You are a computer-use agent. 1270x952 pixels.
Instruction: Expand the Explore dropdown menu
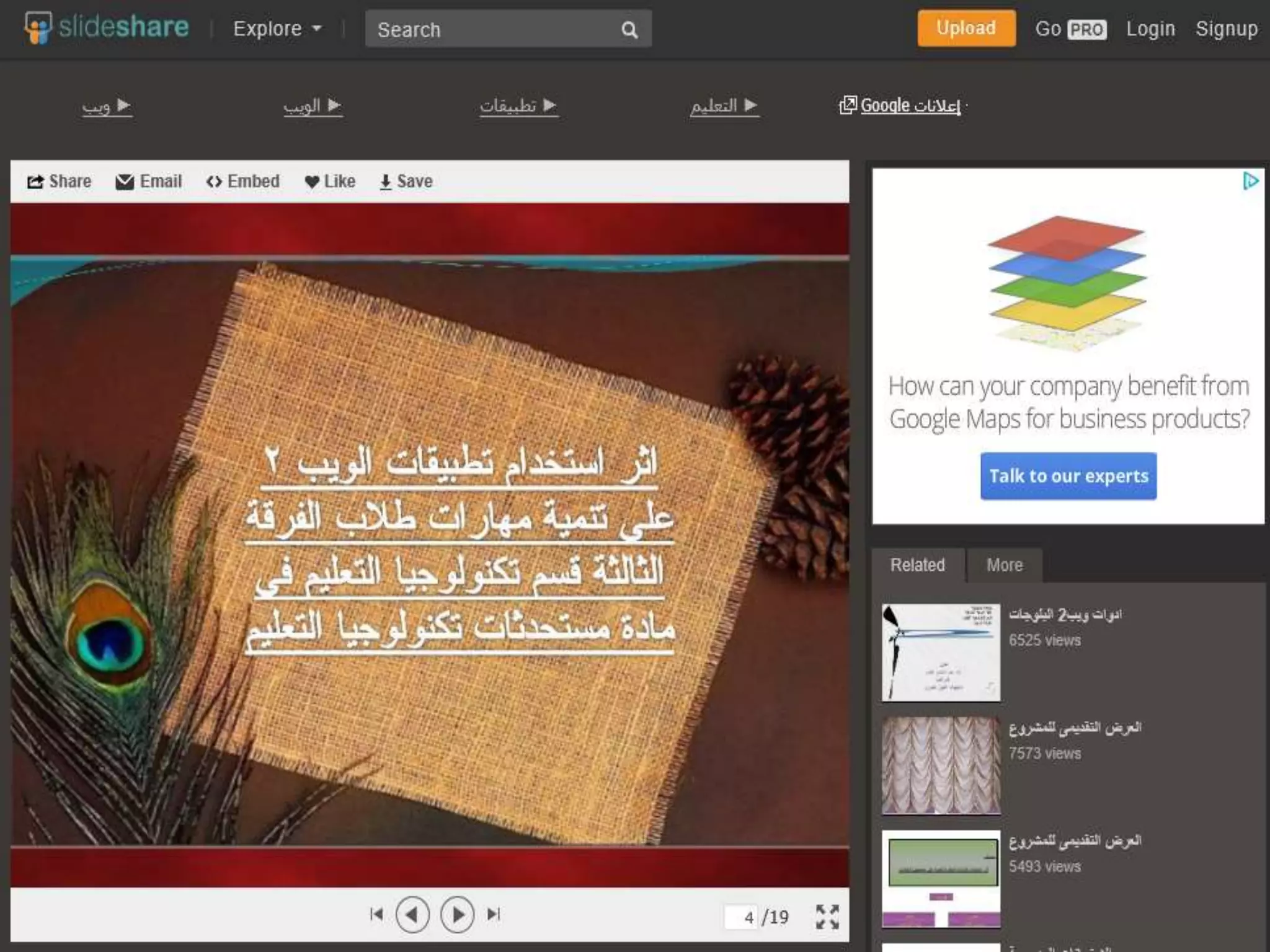(x=277, y=29)
